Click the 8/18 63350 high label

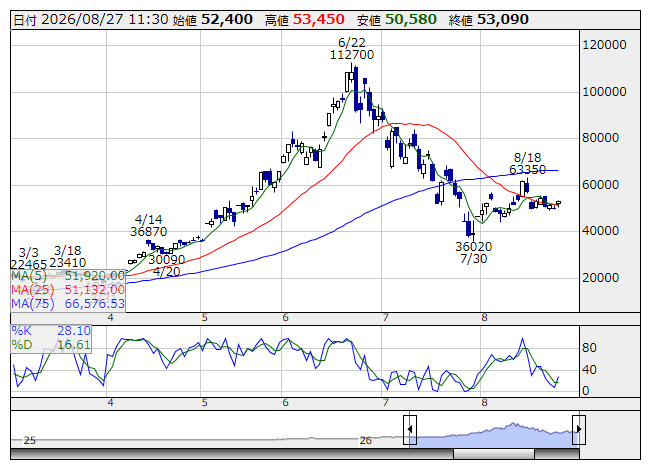(x=527, y=164)
